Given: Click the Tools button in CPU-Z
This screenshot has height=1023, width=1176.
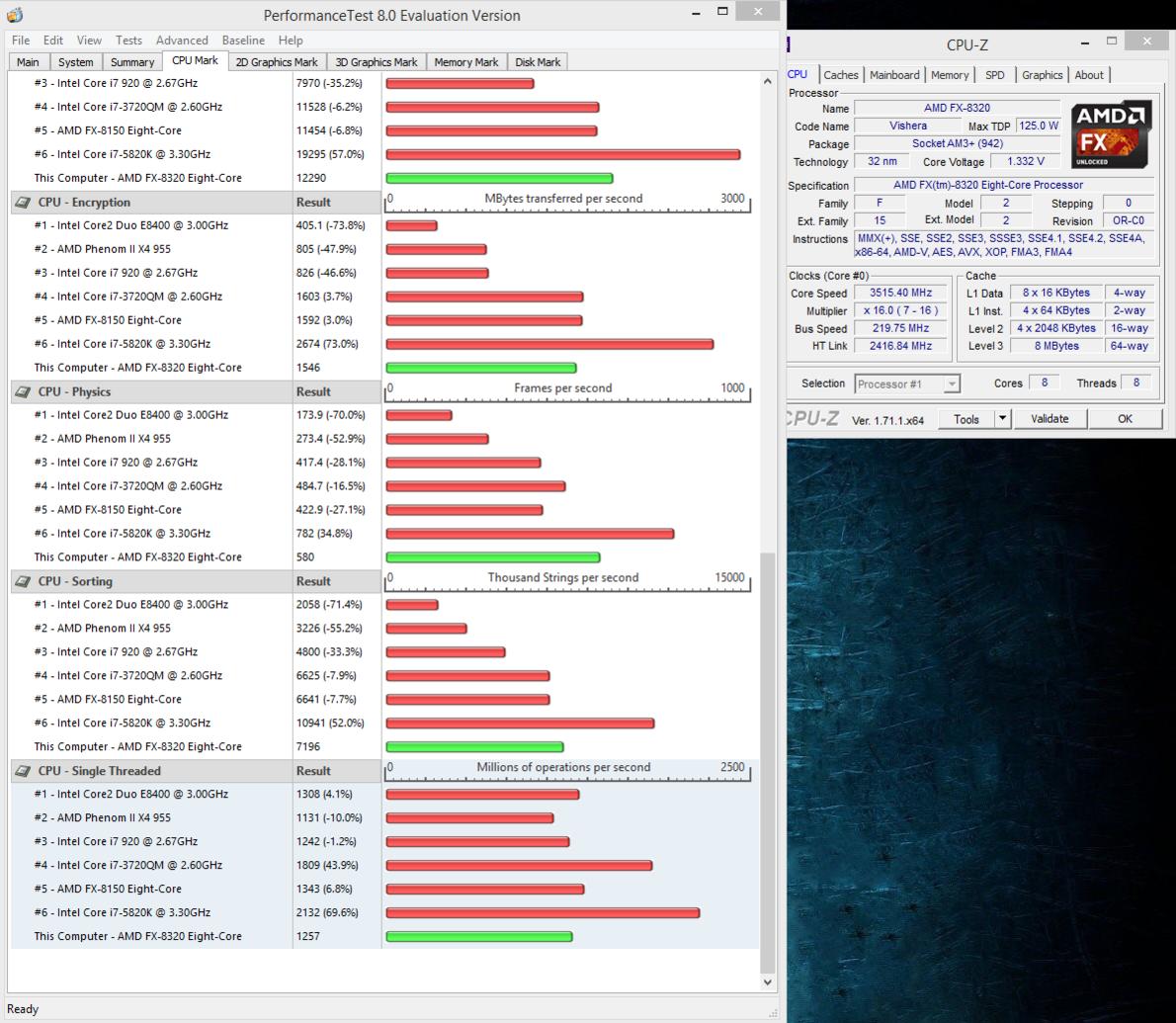Looking at the screenshot, I should (966, 419).
